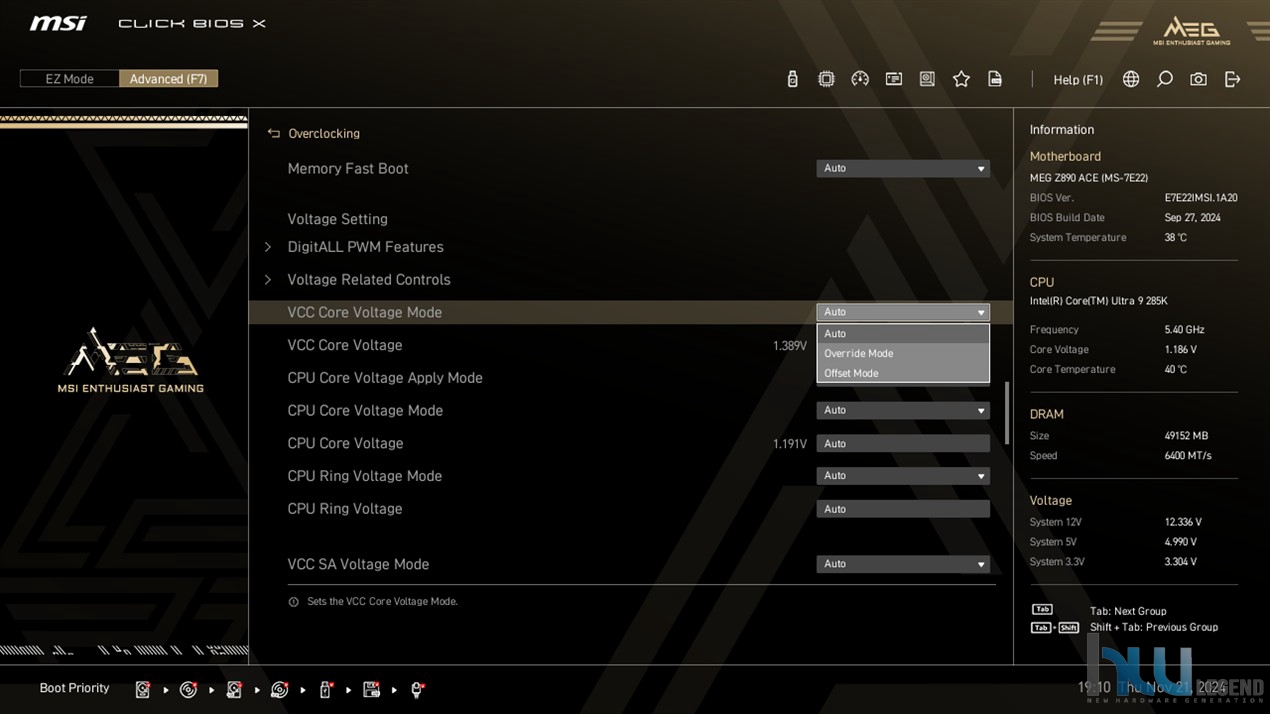The height and width of the screenshot is (714, 1270).
Task: Take a screenshot with the camera icon
Action: (1198, 79)
